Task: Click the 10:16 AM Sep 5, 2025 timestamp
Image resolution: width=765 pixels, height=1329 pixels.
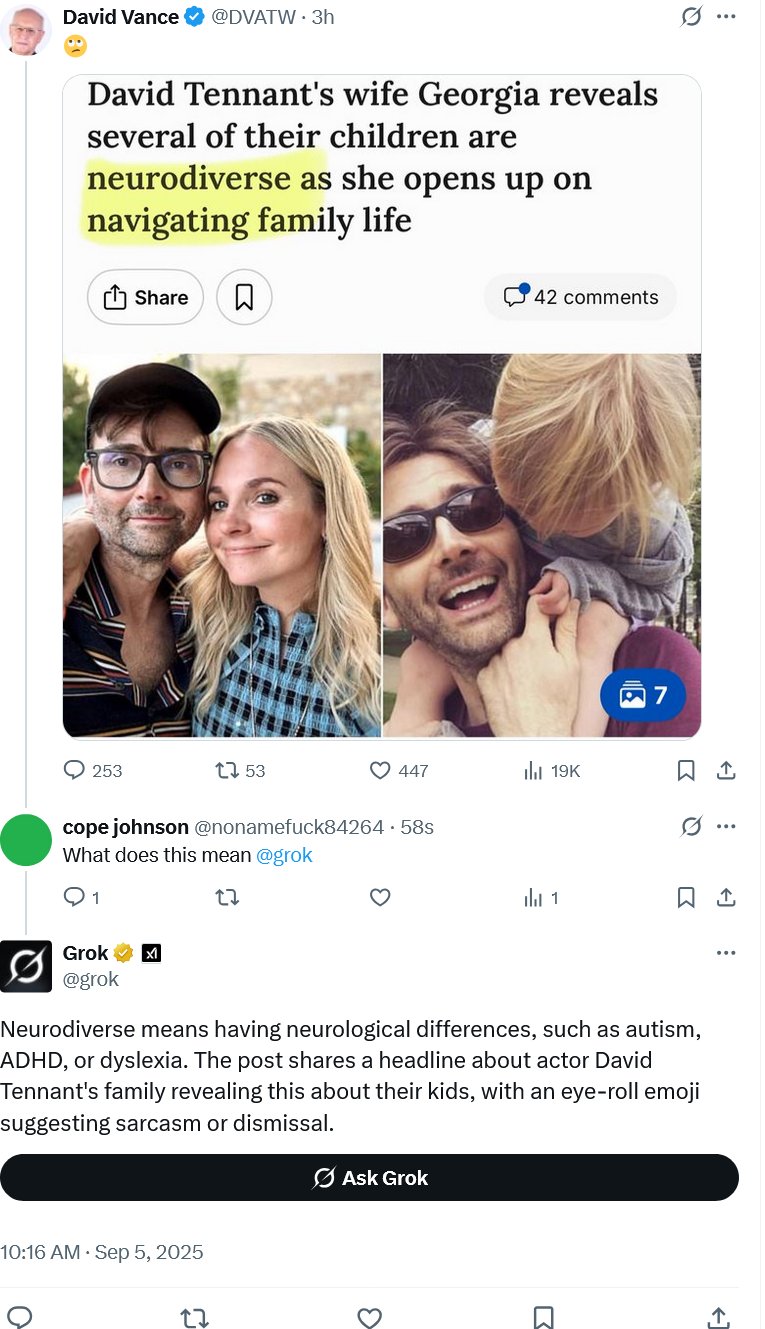Action: click(x=102, y=1252)
